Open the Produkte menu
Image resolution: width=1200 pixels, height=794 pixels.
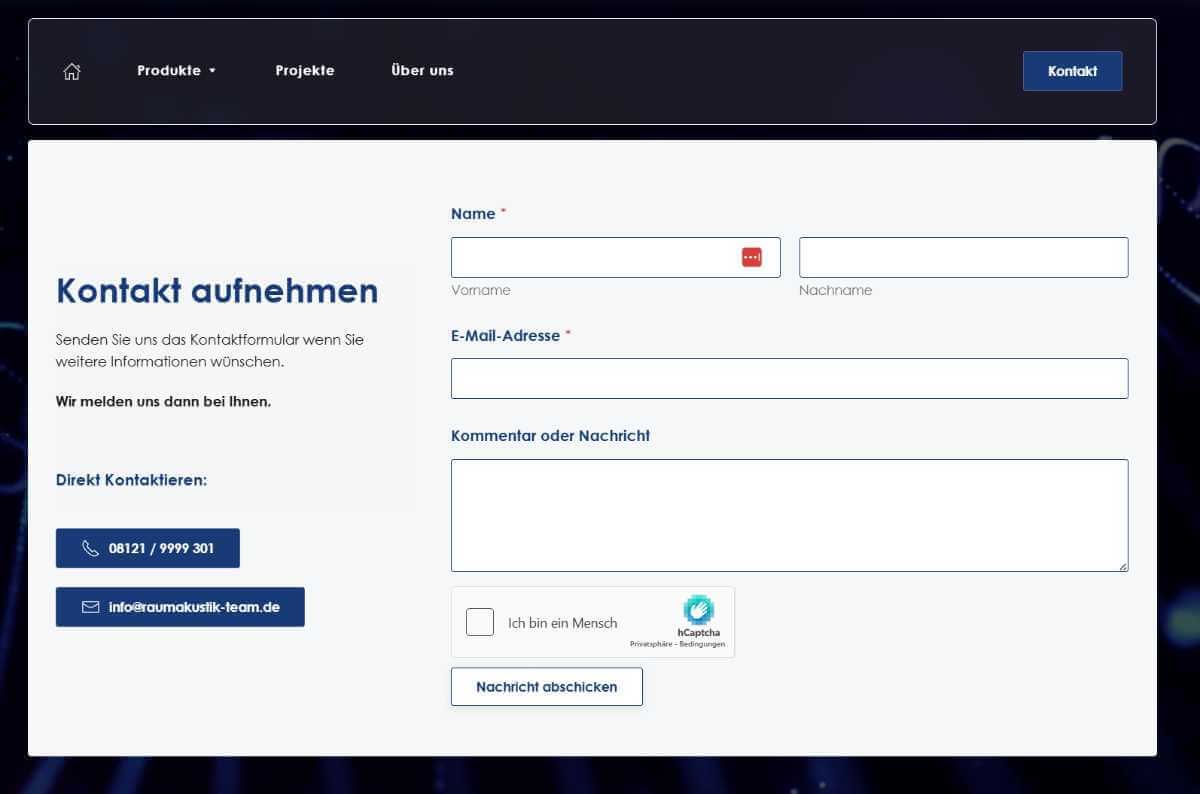point(169,71)
